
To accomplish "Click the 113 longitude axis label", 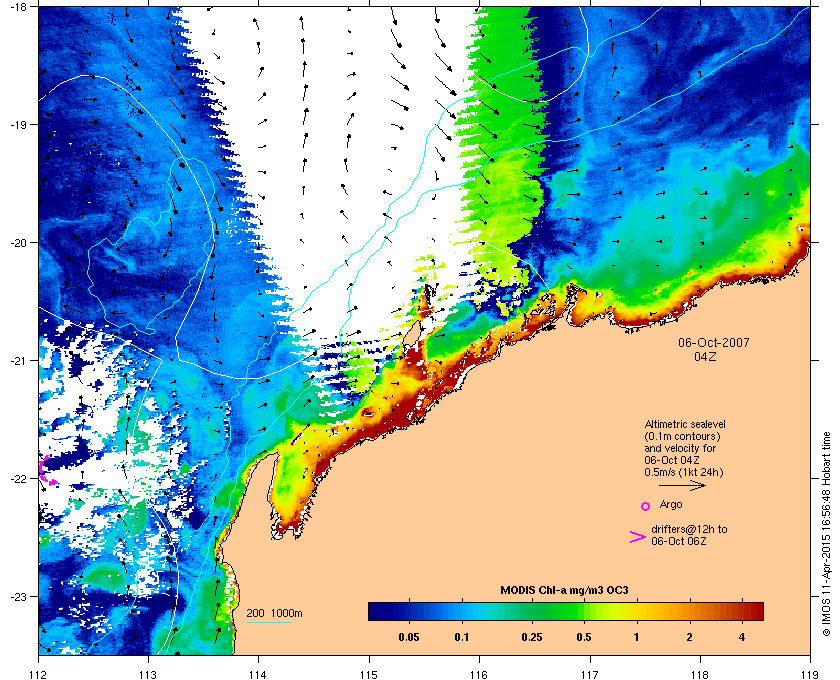I will coord(148,674).
